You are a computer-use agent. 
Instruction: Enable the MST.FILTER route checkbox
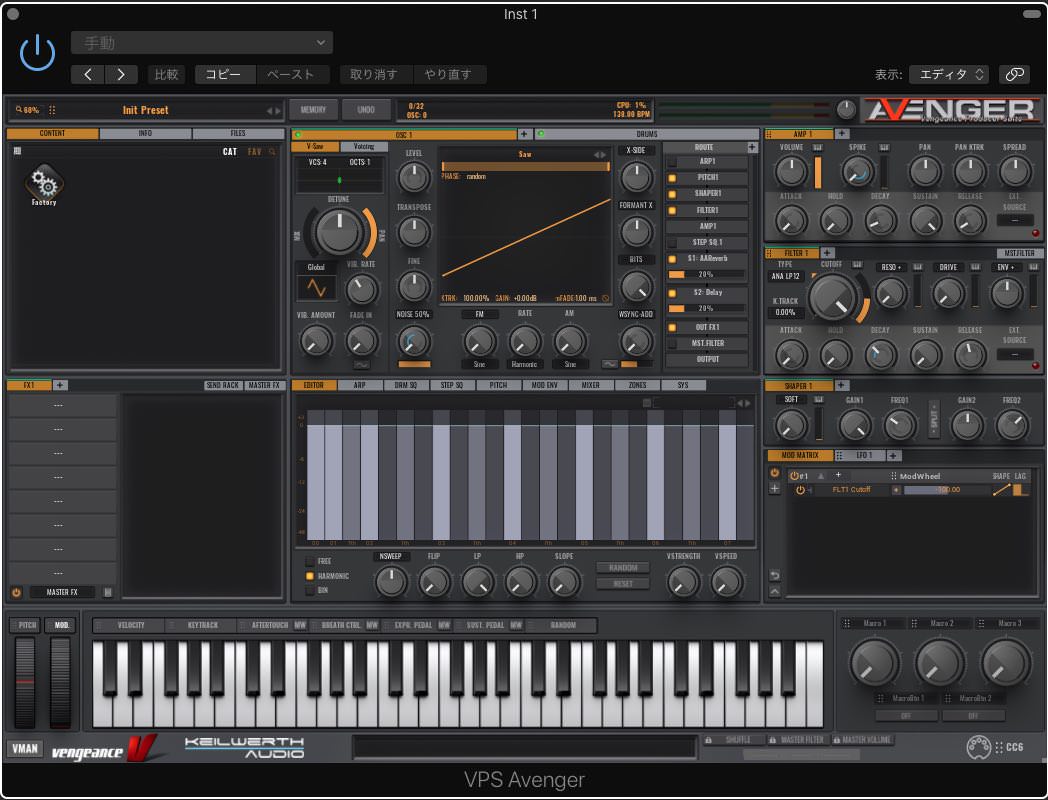672,344
